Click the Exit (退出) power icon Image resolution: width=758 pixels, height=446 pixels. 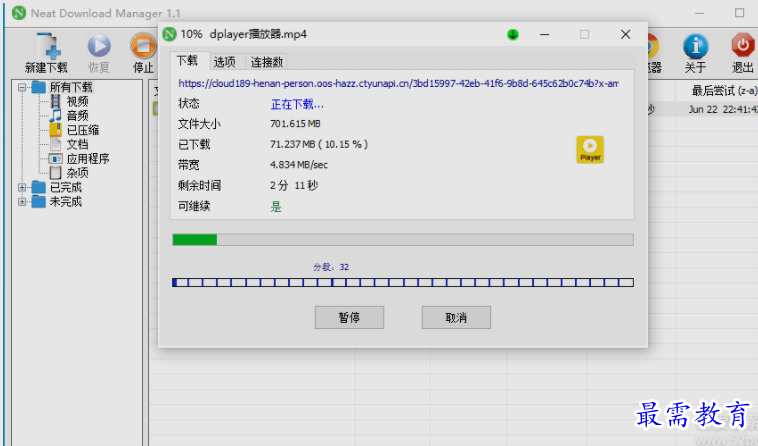point(743,46)
